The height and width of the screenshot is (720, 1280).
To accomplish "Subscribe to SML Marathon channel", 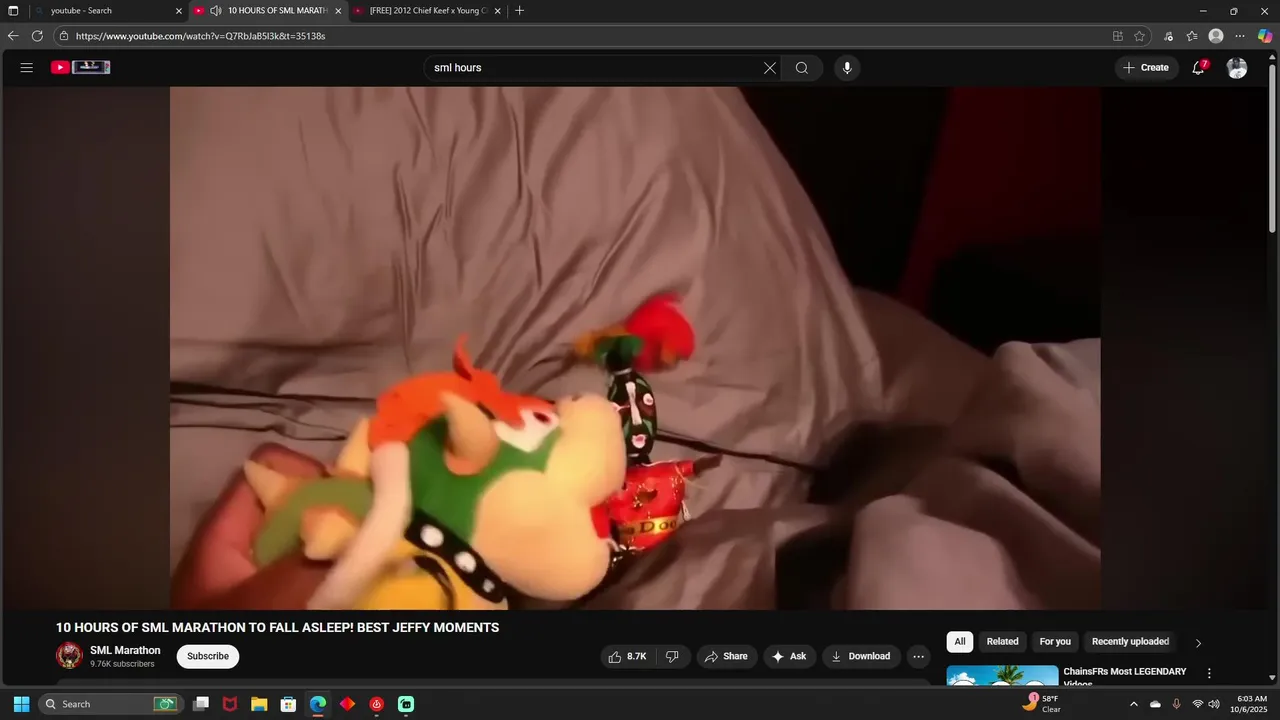I will (x=208, y=656).
